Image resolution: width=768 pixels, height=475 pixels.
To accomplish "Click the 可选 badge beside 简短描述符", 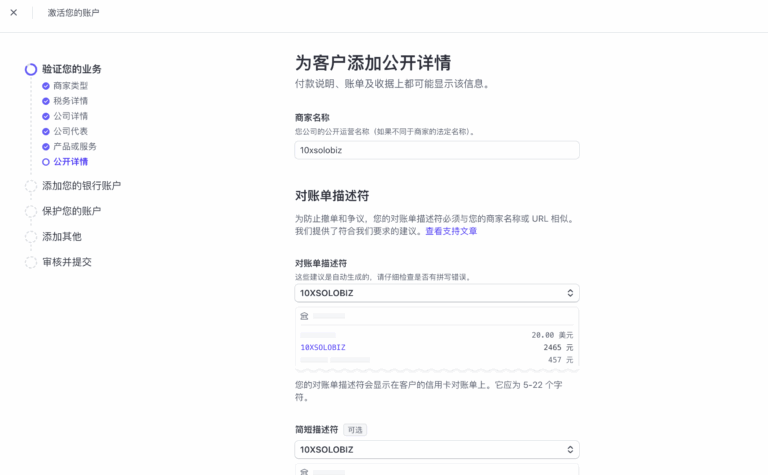I will [355, 430].
